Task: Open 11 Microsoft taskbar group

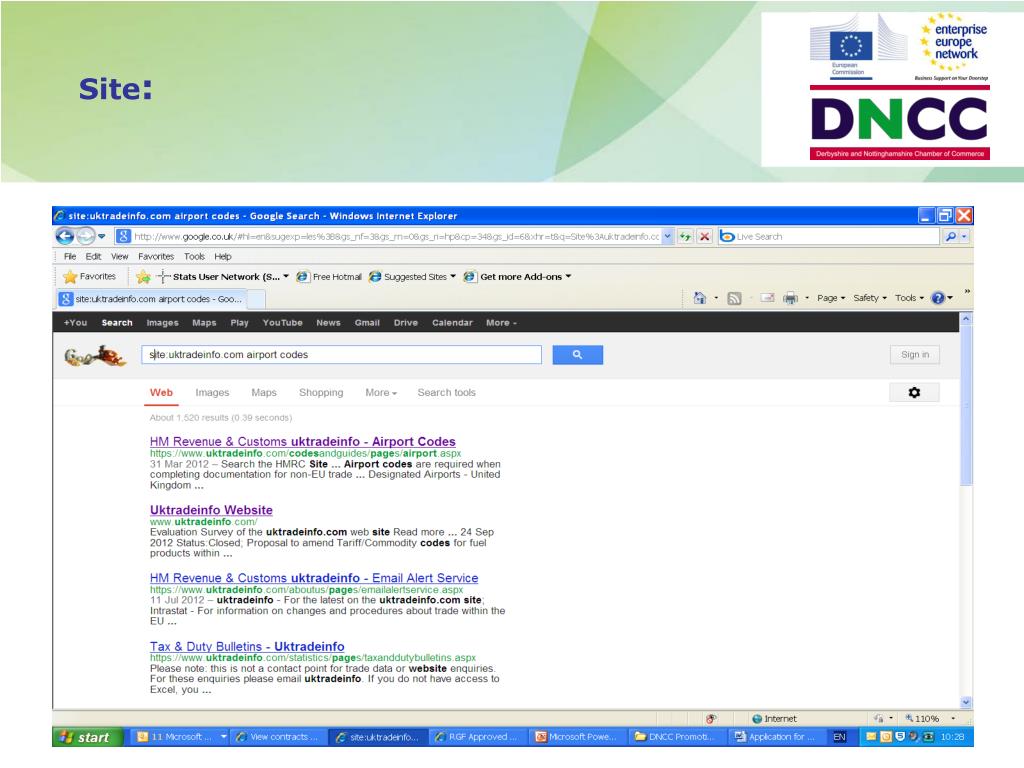Action: (x=180, y=737)
